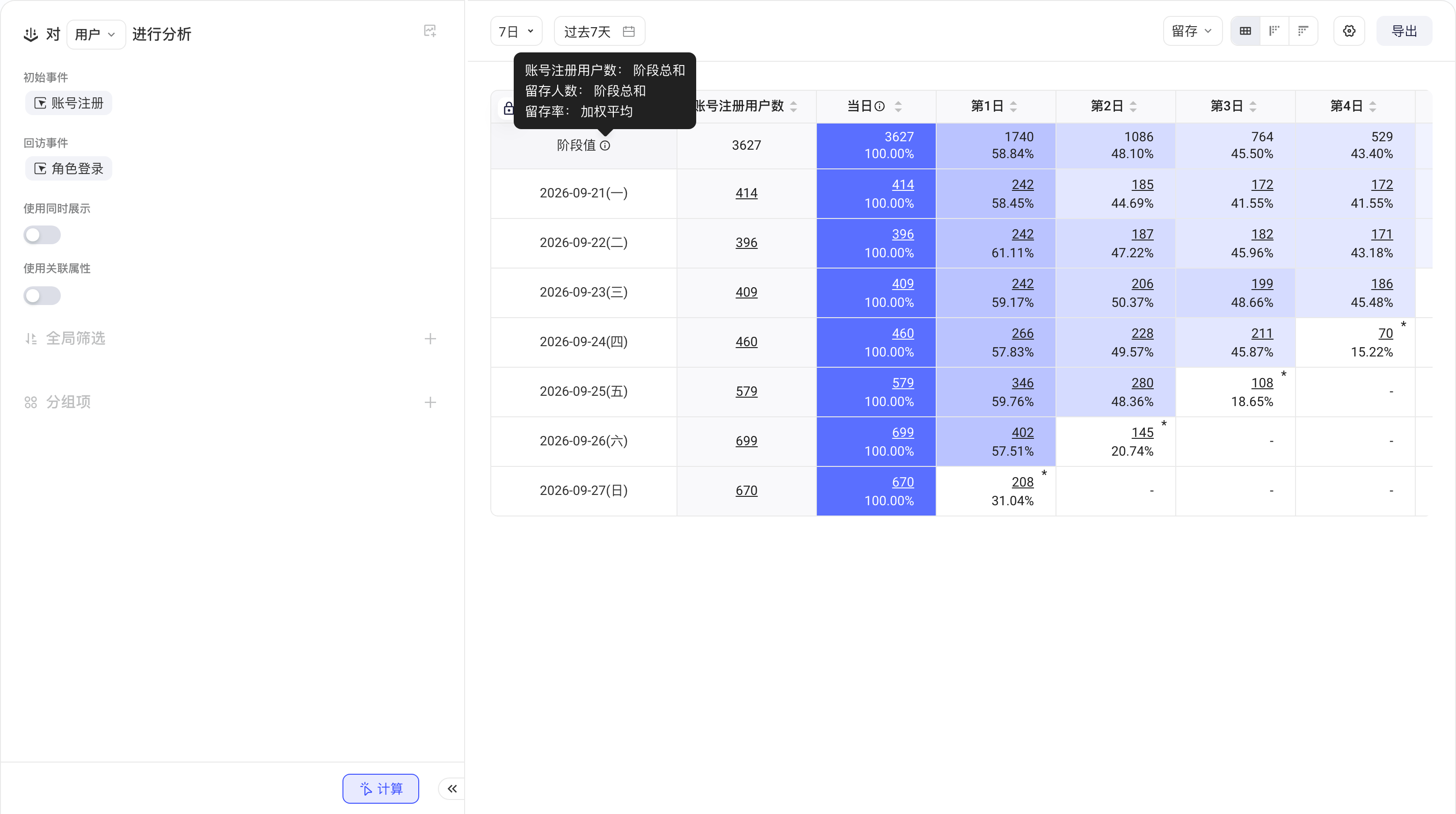Image resolution: width=1456 pixels, height=814 pixels.
Task: Click the 2026-09-27(日) date row
Action: click(x=583, y=490)
